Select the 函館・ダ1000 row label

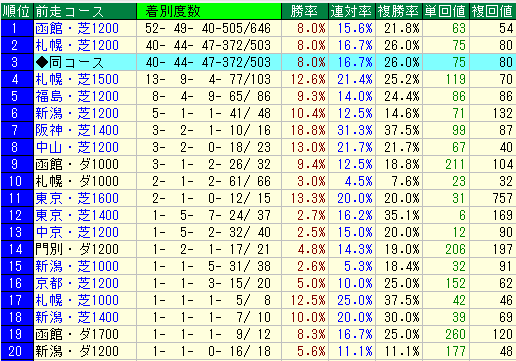pyautogui.click(x=77, y=164)
